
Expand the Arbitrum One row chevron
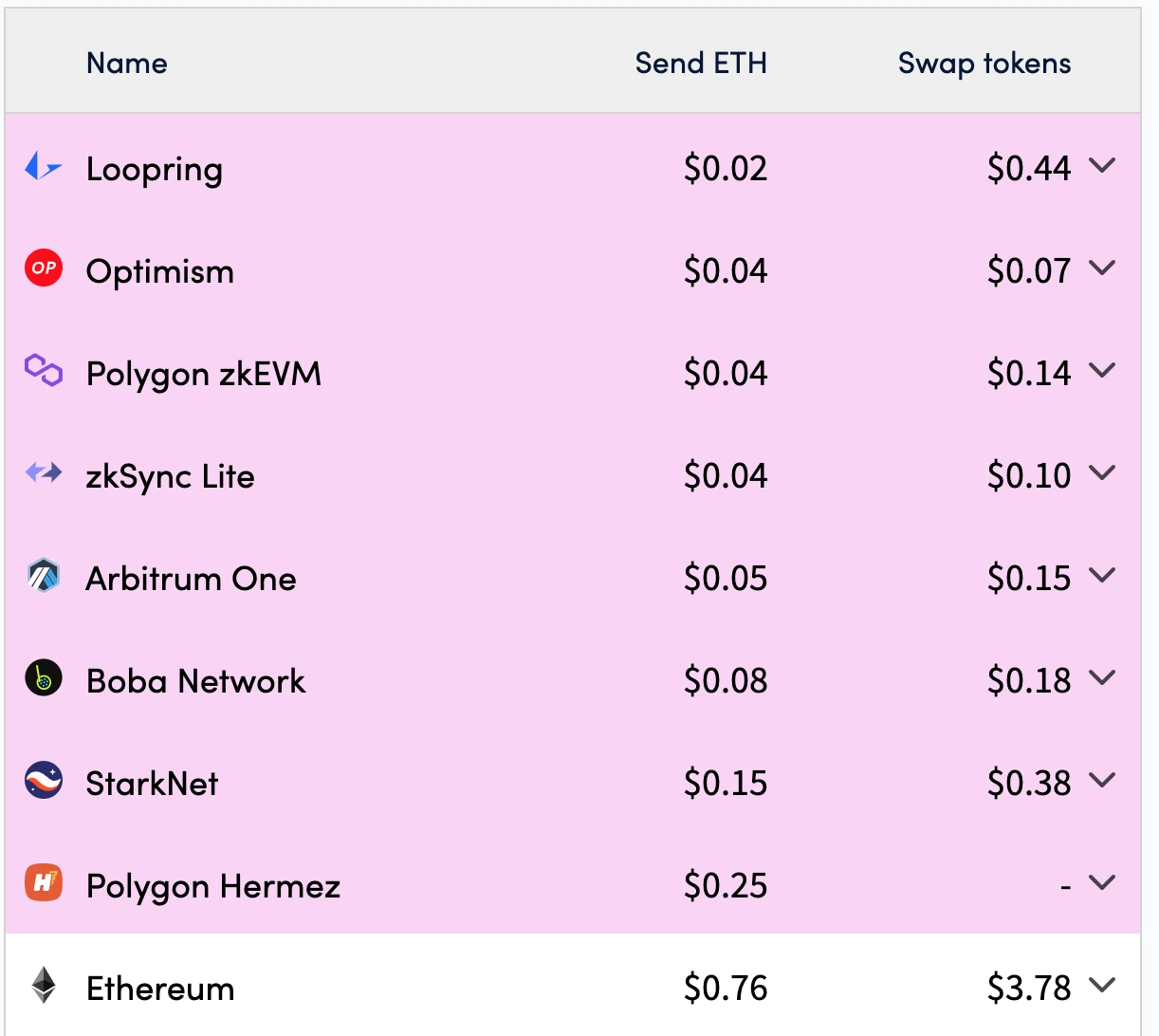(x=1102, y=576)
